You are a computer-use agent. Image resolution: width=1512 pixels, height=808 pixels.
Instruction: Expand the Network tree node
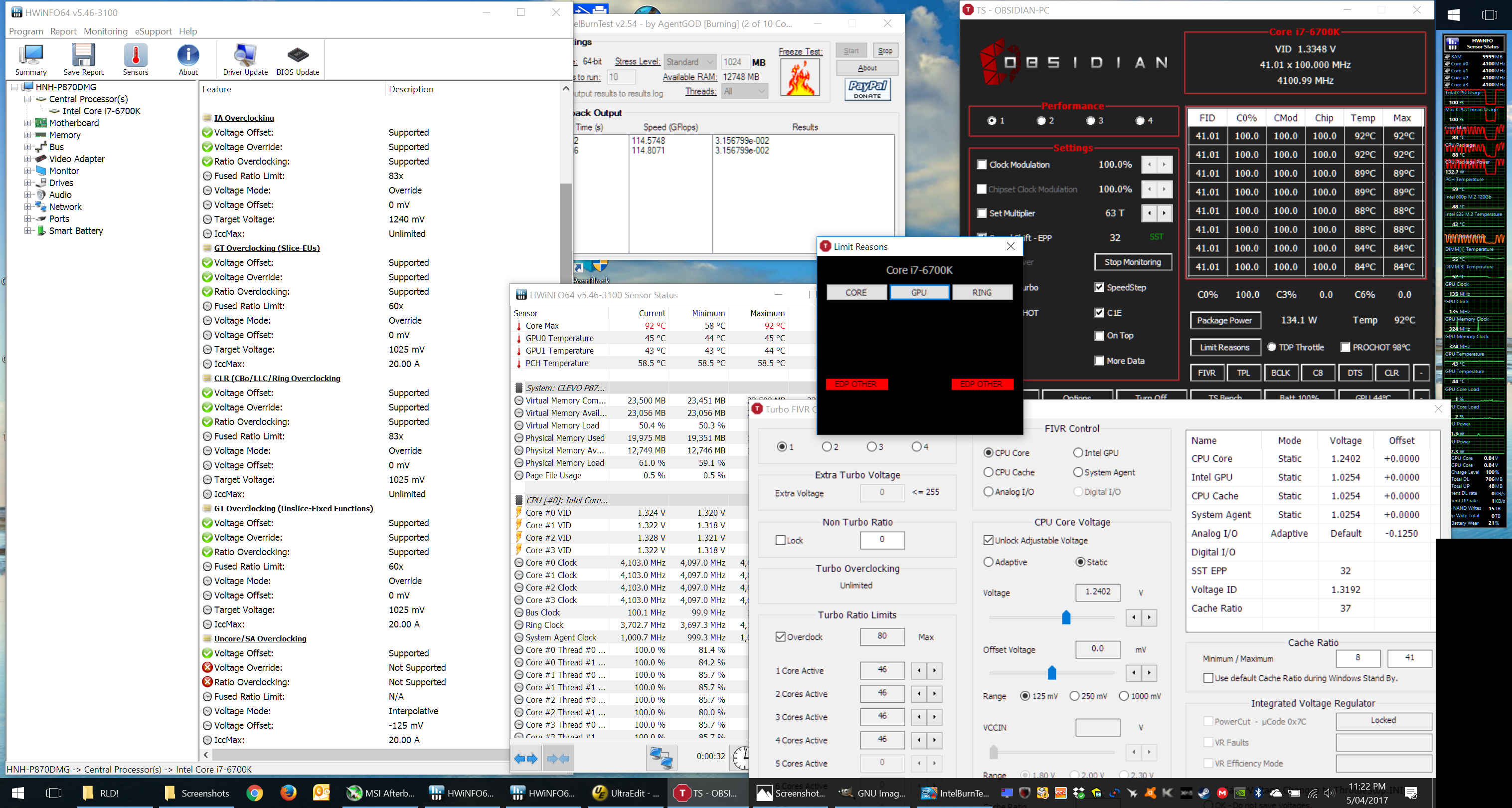pos(27,206)
